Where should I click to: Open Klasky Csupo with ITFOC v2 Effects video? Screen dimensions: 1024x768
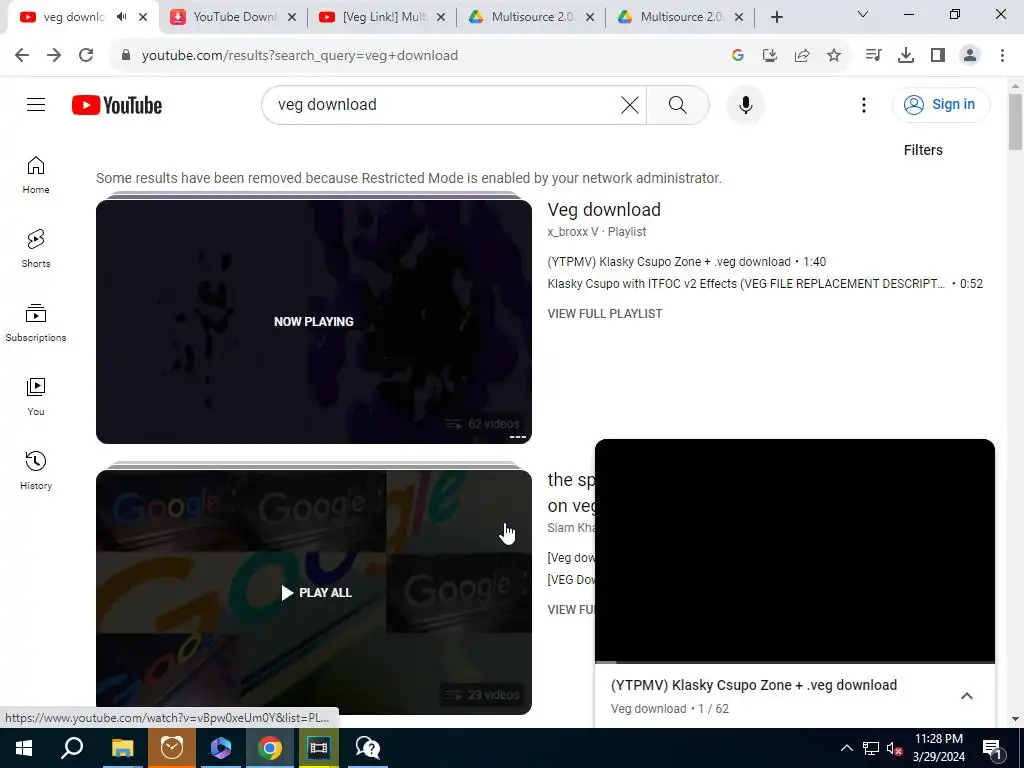click(765, 284)
